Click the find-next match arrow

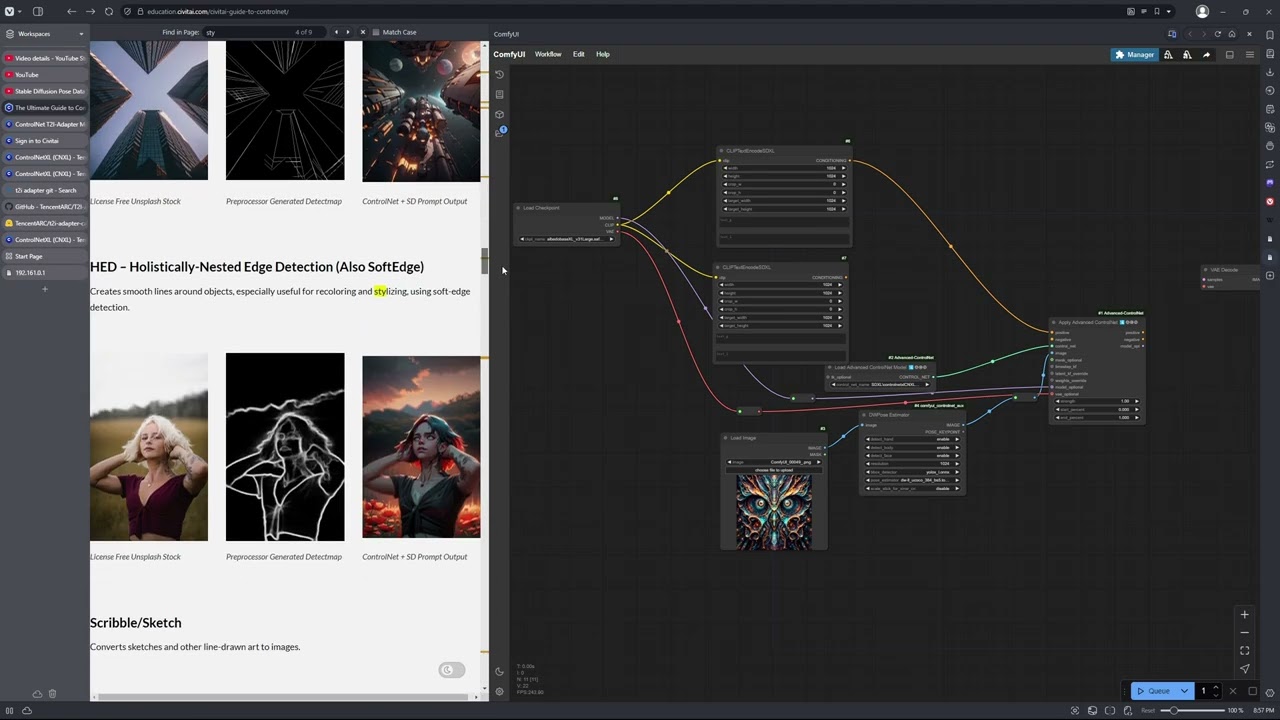click(x=347, y=32)
